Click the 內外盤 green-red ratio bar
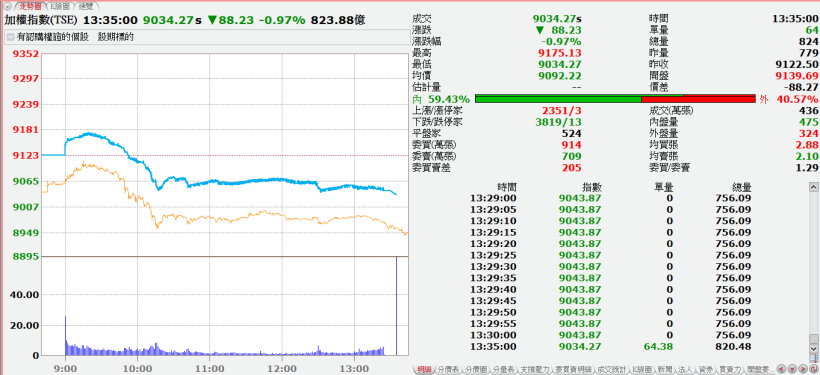This screenshot has width=820, height=375. pos(615,99)
